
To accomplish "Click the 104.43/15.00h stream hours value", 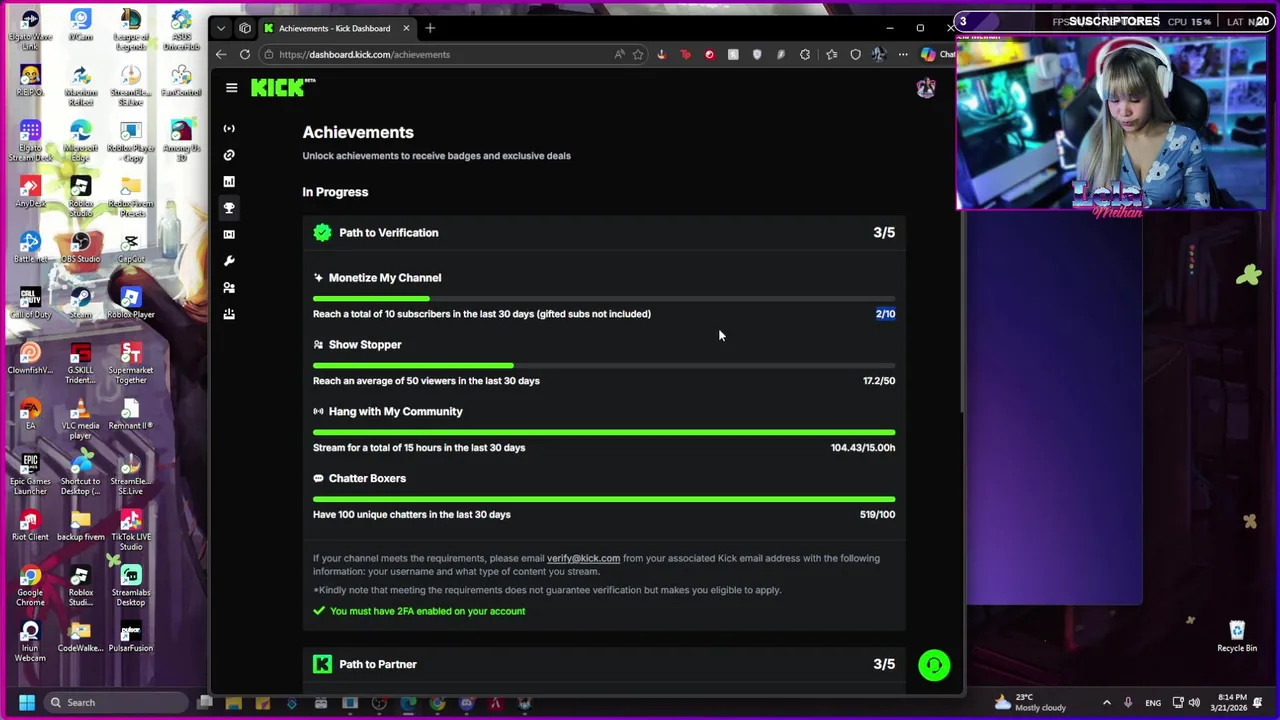I will (x=863, y=448).
